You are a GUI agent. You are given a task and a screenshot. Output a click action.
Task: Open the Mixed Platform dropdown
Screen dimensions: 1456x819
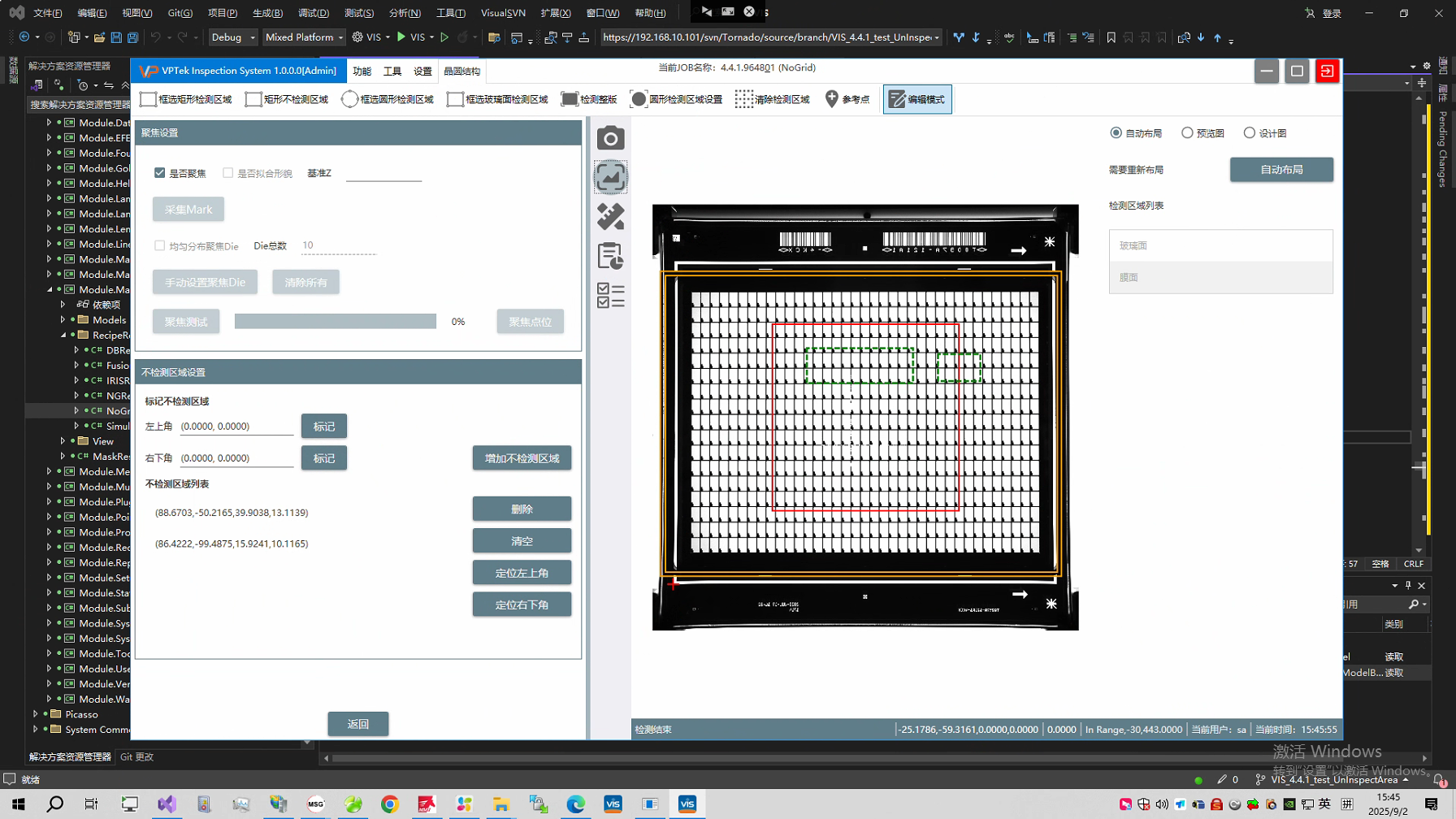pos(304,37)
